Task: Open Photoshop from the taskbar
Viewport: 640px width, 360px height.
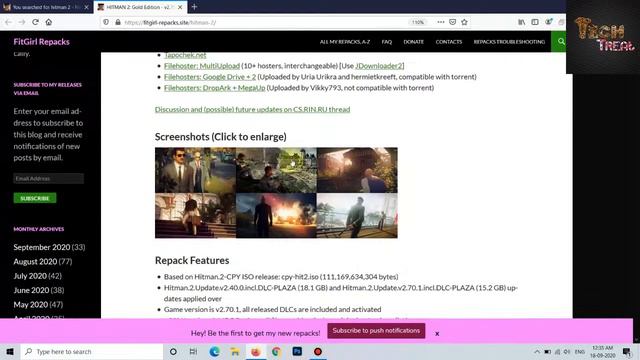Action: [x=297, y=351]
